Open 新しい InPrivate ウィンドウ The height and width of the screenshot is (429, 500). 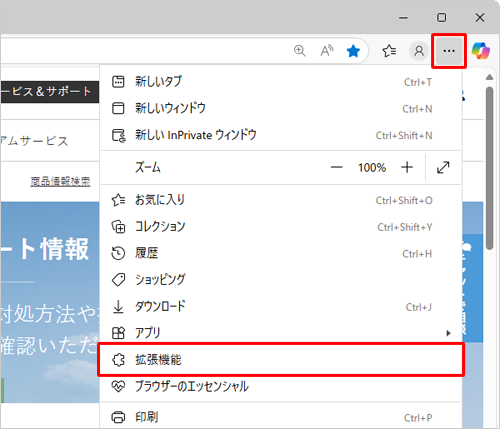click(x=281, y=135)
